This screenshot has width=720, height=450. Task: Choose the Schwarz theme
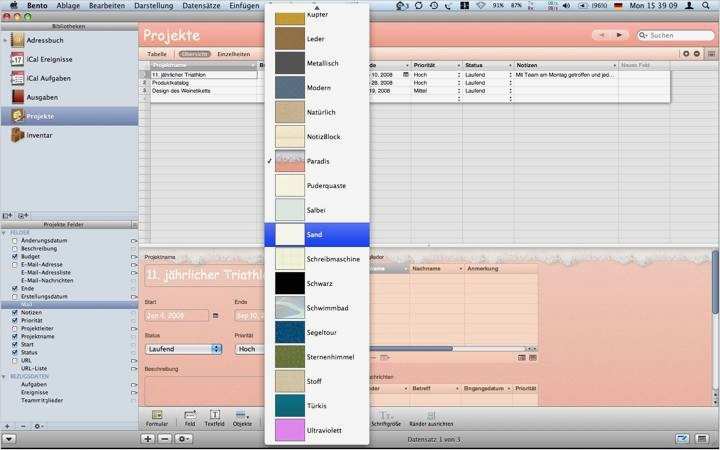tap(317, 283)
